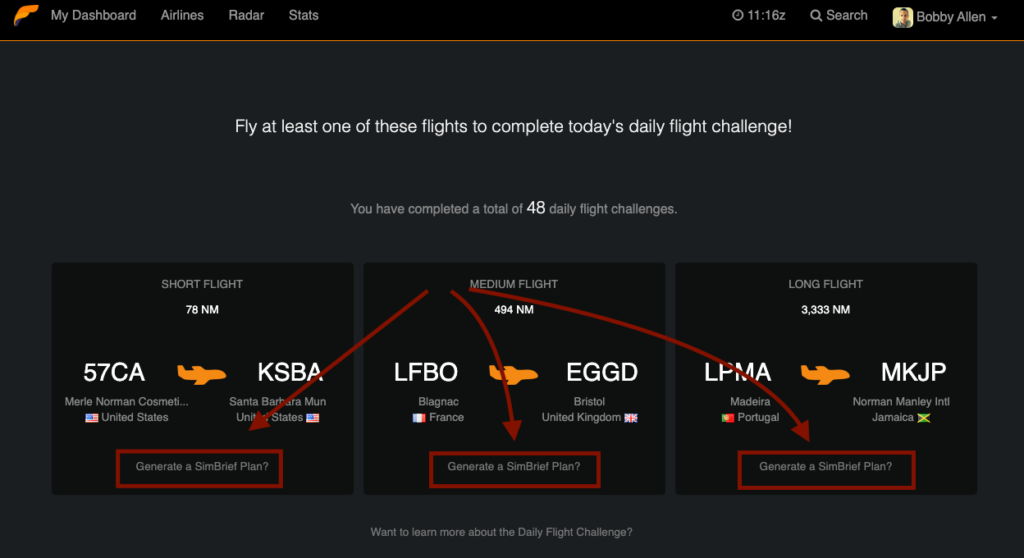Click the orange plane icon for LFBO to EGGD
The image size is (1024, 558).
coord(513,374)
